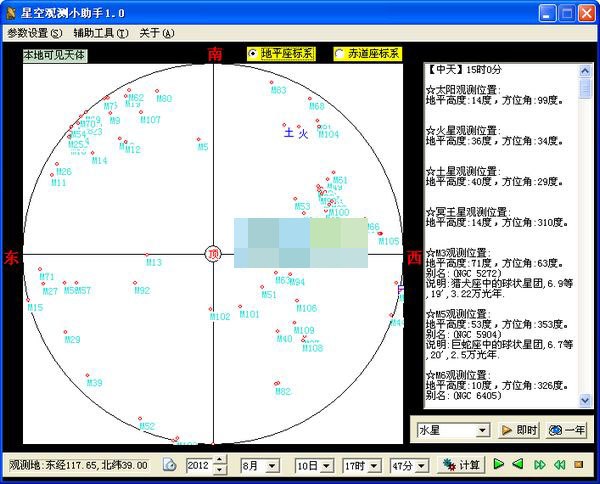Click the info panel scrollbar down arrow

(x=585, y=402)
